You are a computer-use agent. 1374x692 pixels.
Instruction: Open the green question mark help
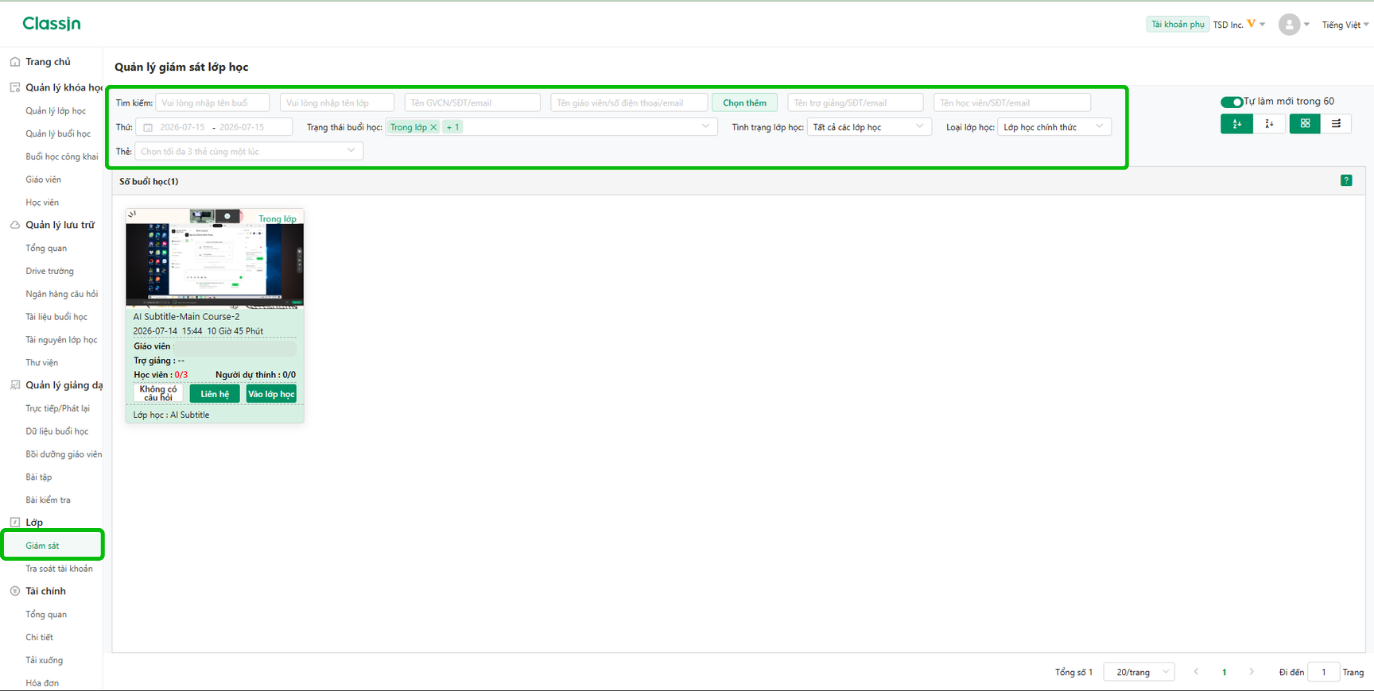[x=1346, y=180]
